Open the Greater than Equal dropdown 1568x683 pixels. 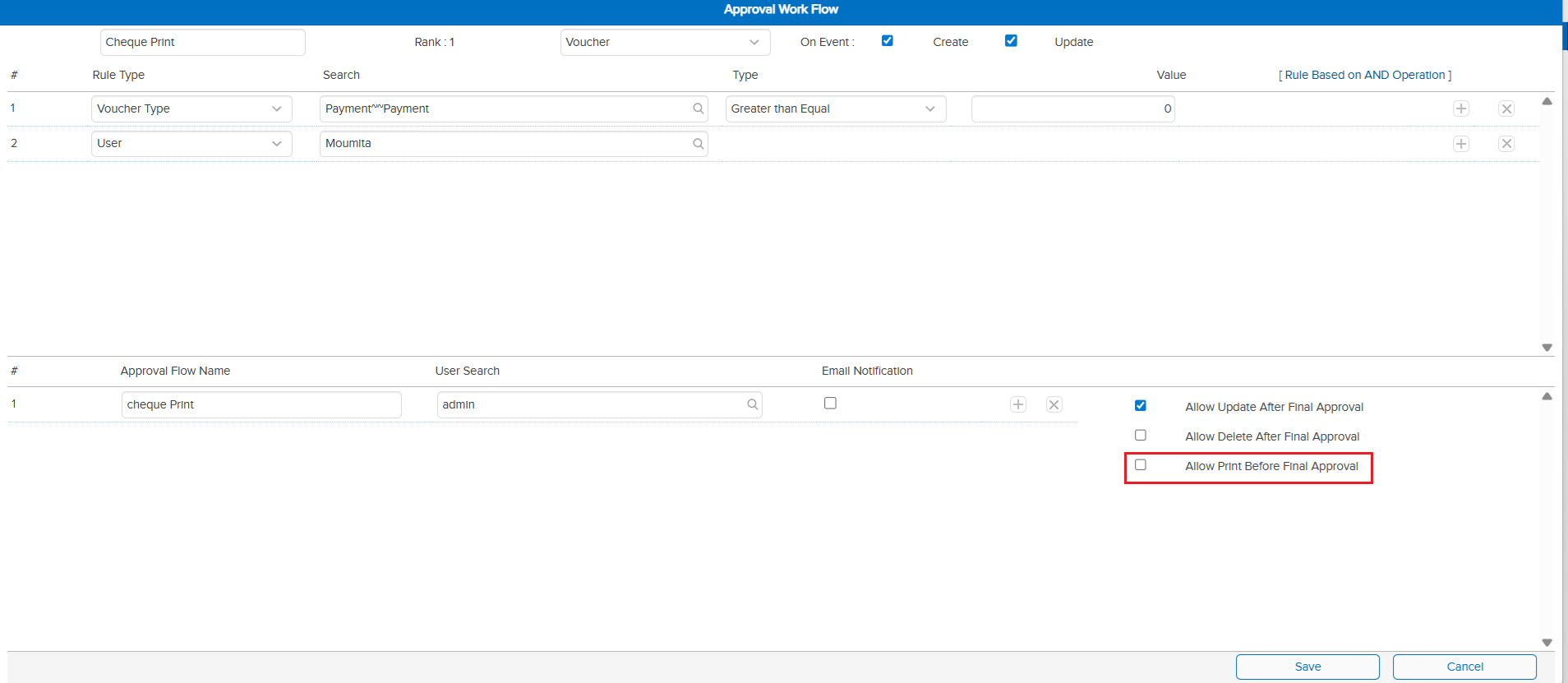pyautogui.click(x=835, y=108)
